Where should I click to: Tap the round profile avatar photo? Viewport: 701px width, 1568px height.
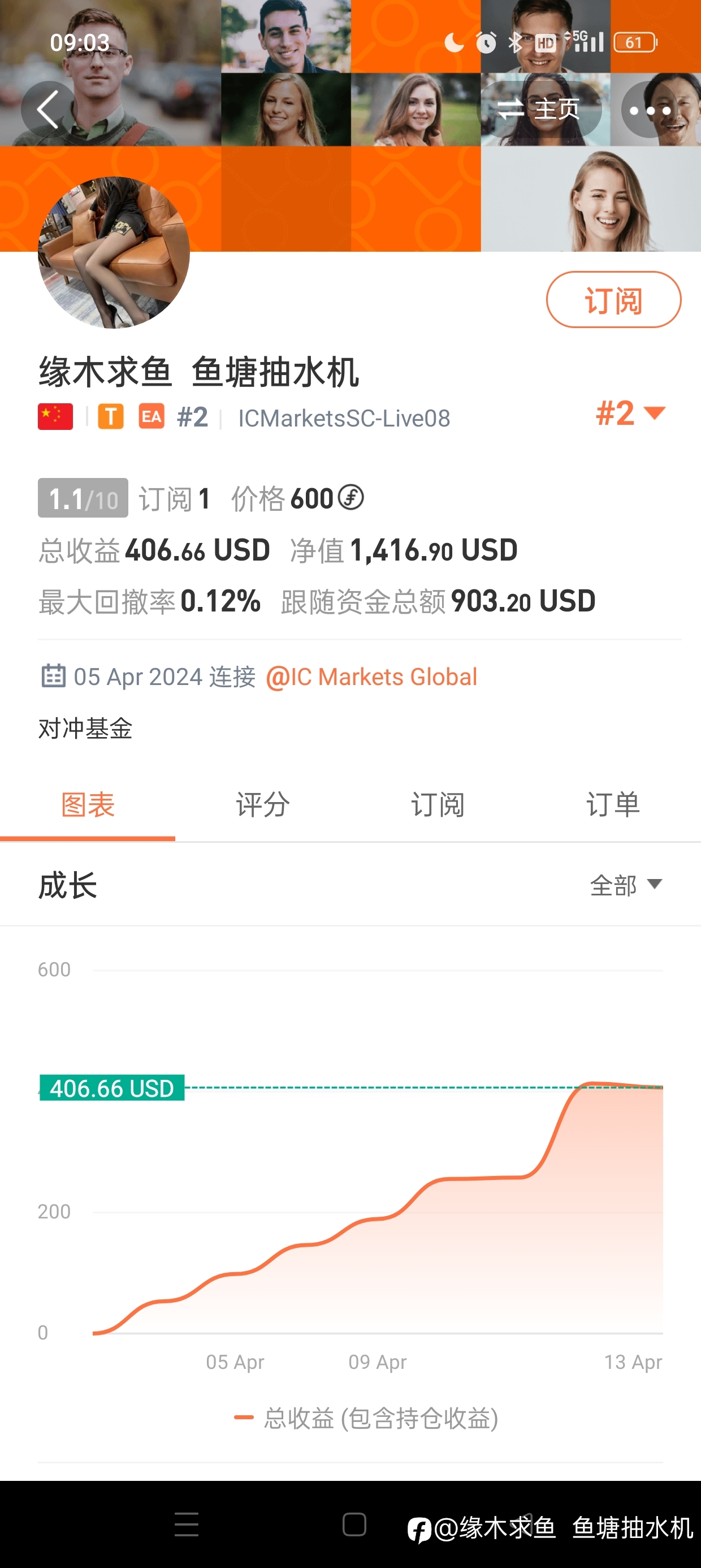point(114,253)
